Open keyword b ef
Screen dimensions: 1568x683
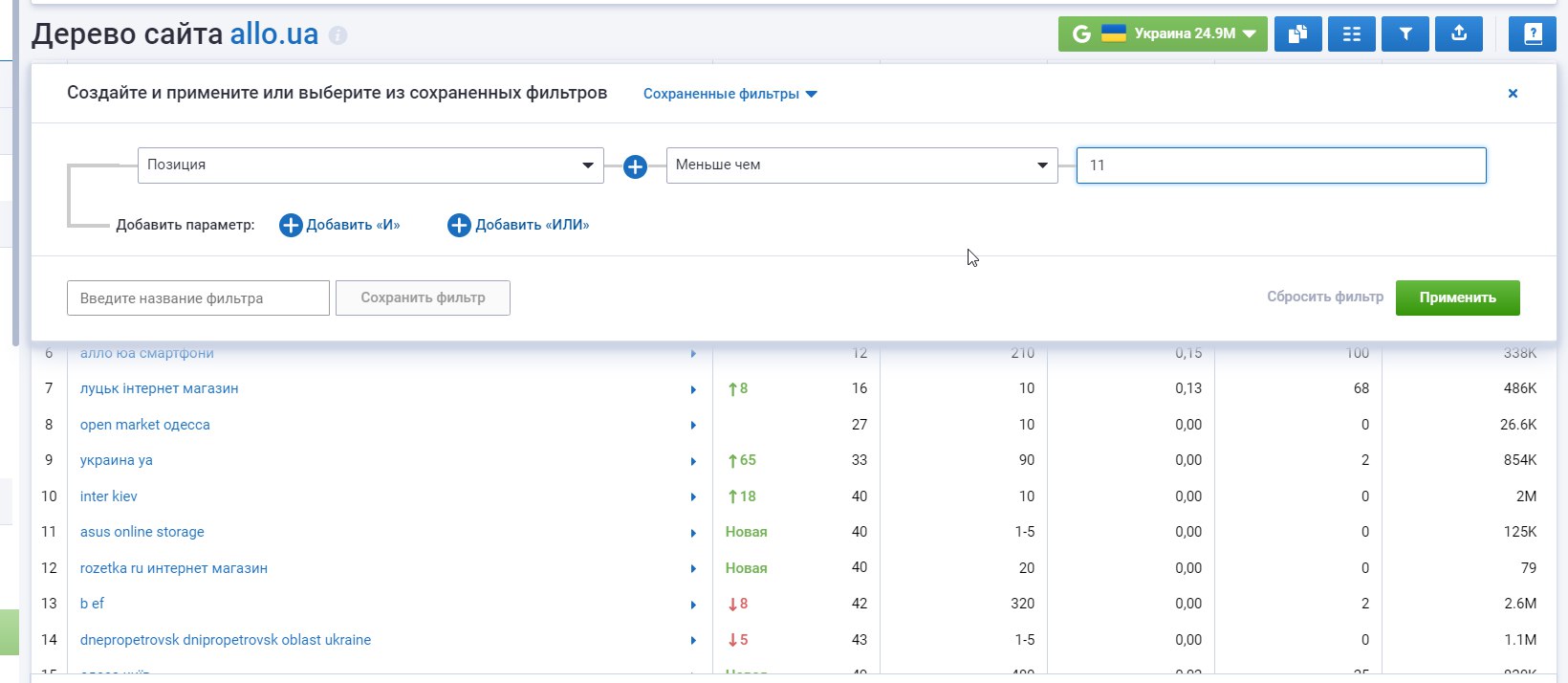(92, 604)
